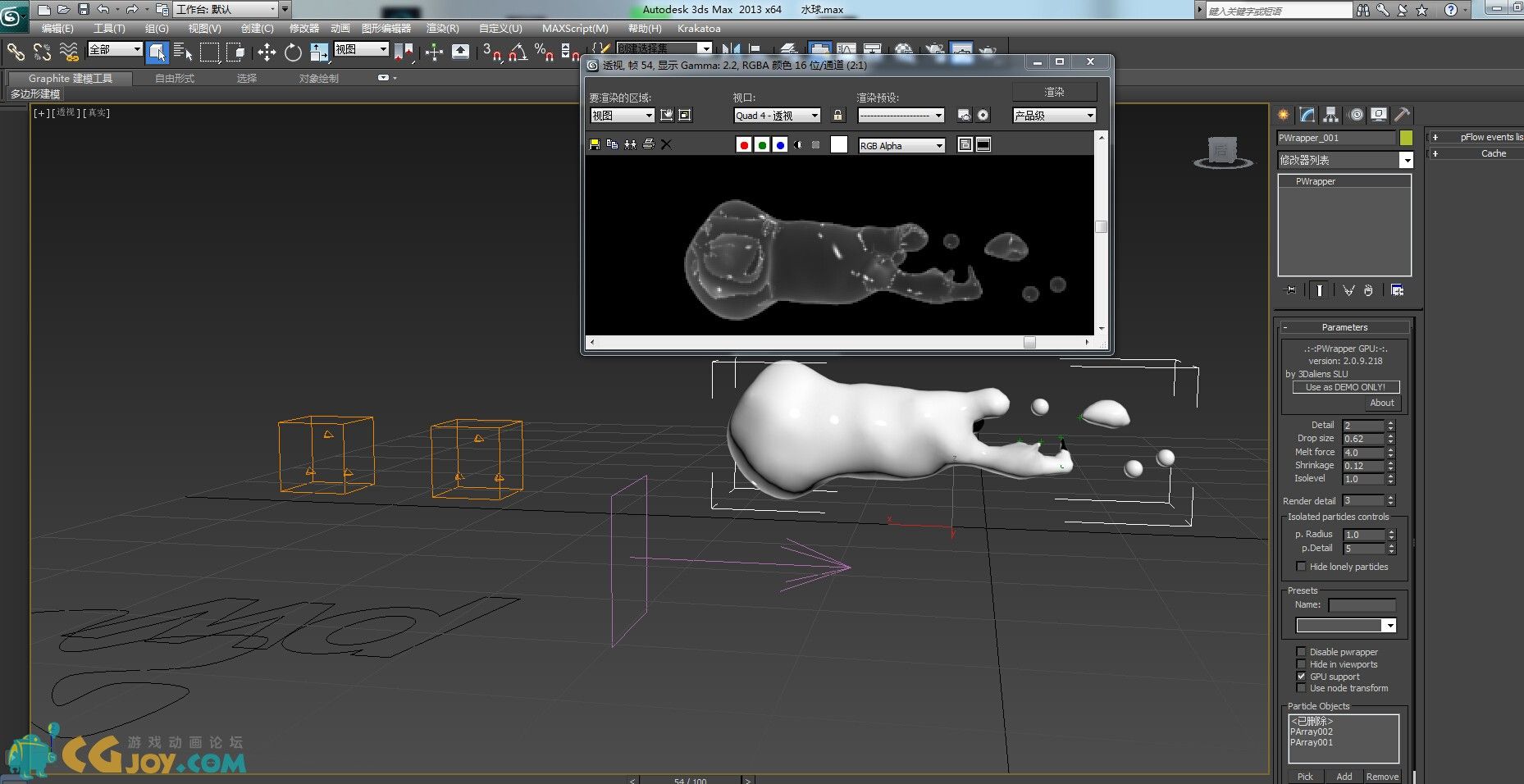Image resolution: width=1524 pixels, height=784 pixels.
Task: Open 编辑(E) menu
Action: tap(57, 28)
